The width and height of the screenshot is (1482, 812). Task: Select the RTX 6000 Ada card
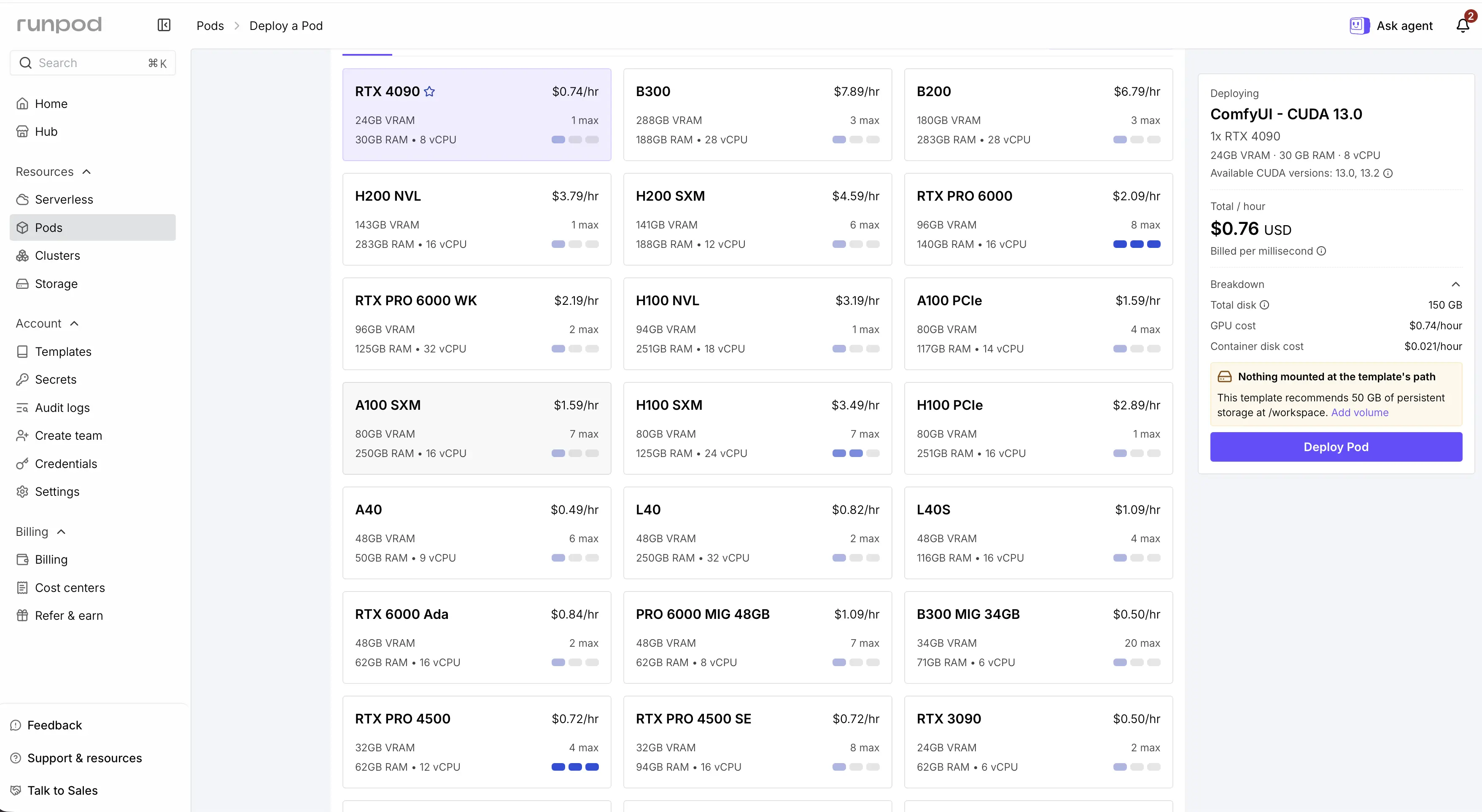tap(477, 638)
